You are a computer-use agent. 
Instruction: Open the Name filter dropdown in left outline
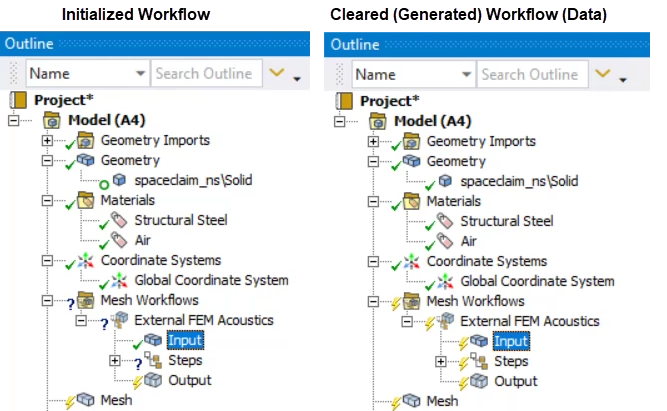tap(139, 74)
